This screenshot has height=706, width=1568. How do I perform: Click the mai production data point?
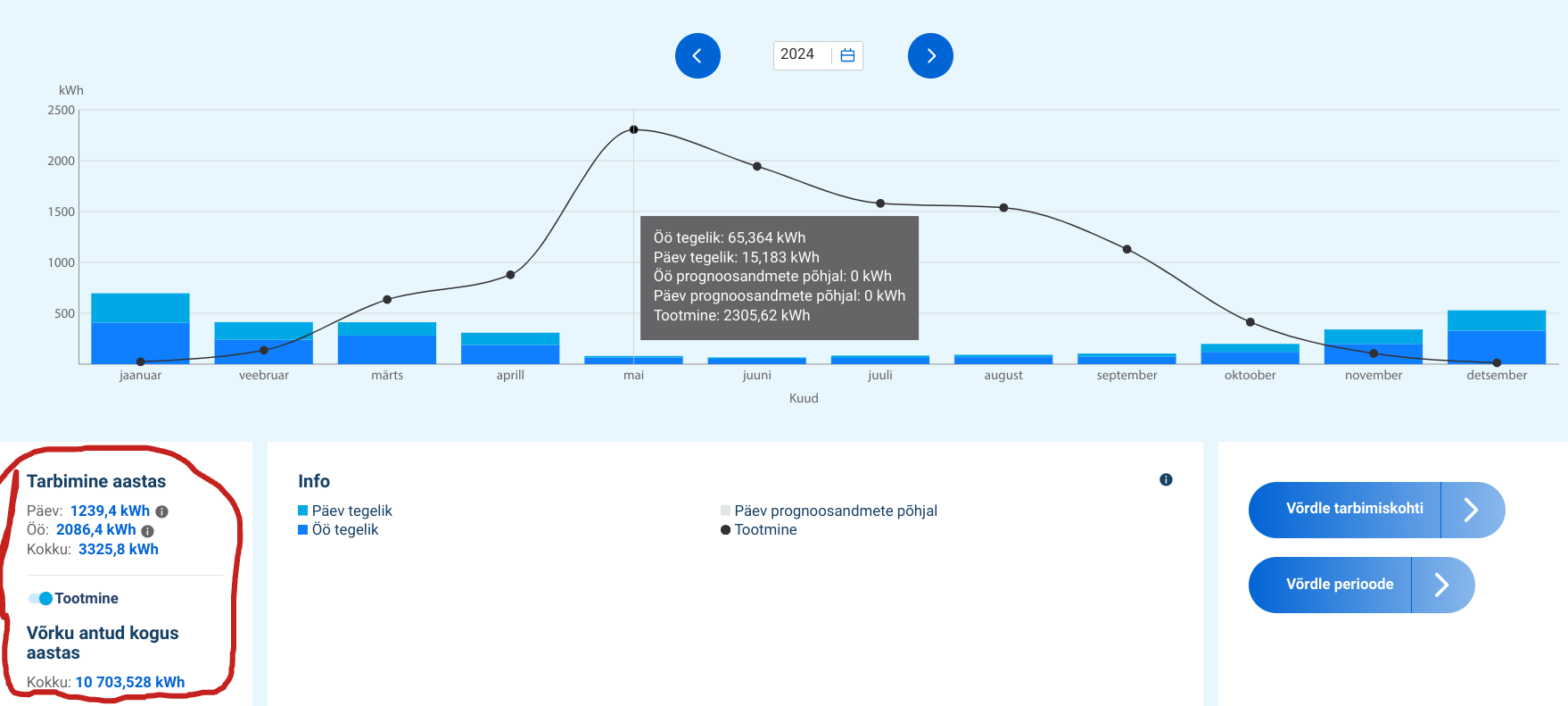(x=633, y=129)
